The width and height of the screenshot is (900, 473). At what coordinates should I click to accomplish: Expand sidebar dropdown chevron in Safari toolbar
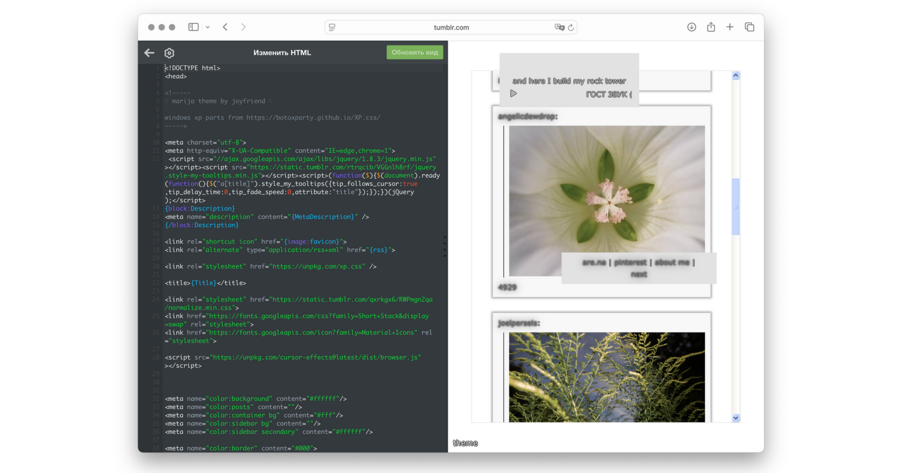tap(206, 27)
